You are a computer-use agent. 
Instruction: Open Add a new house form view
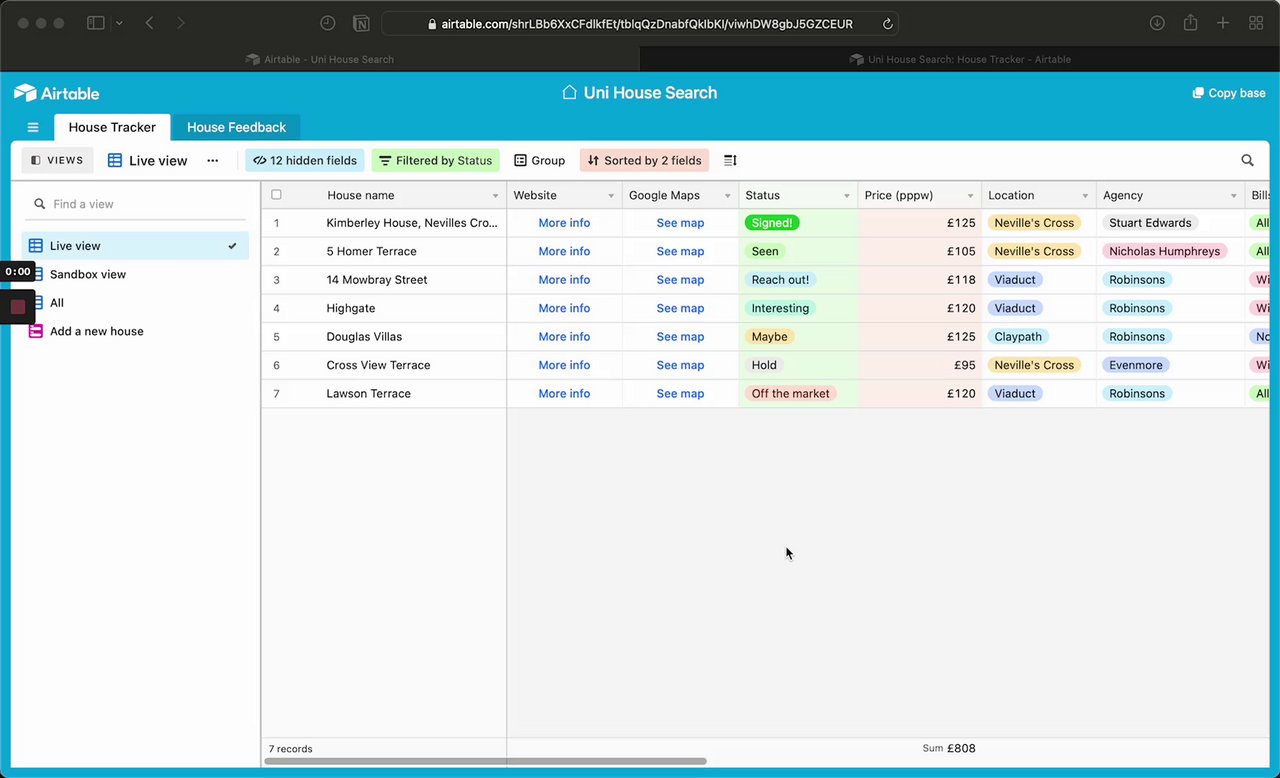tap(135, 331)
